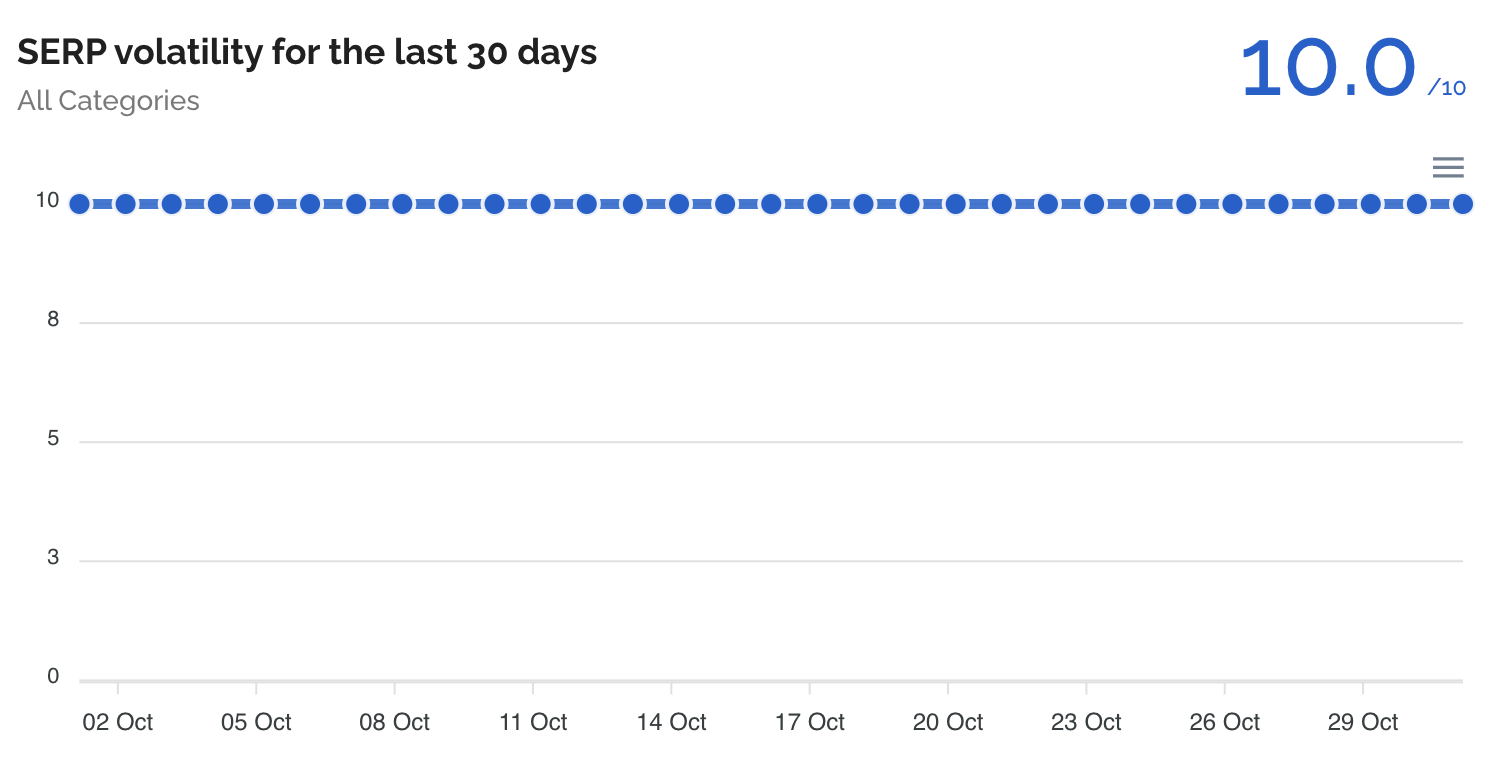Click the 8 gridline label
1496x760 pixels.
51,319
